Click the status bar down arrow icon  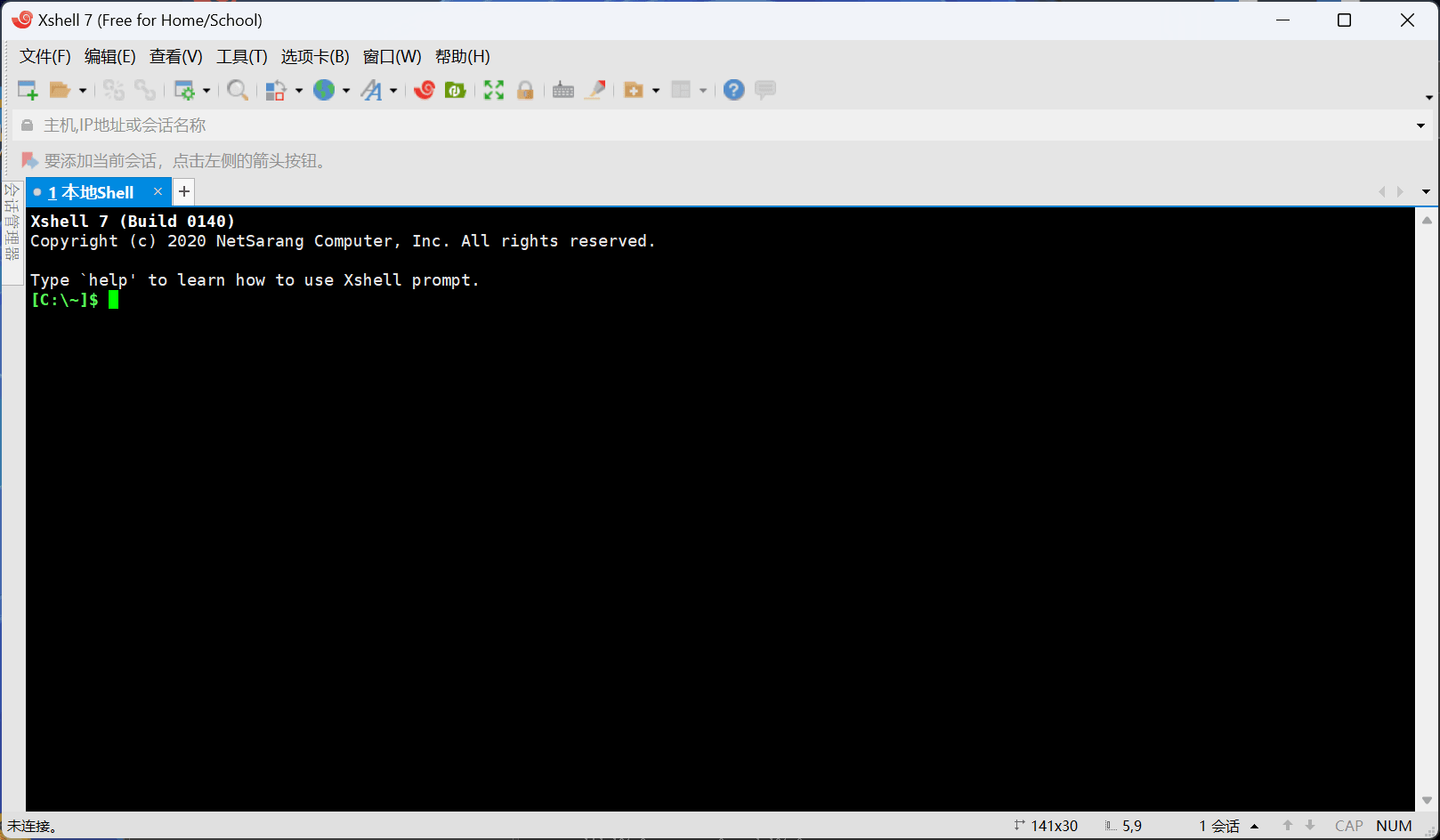1310,826
